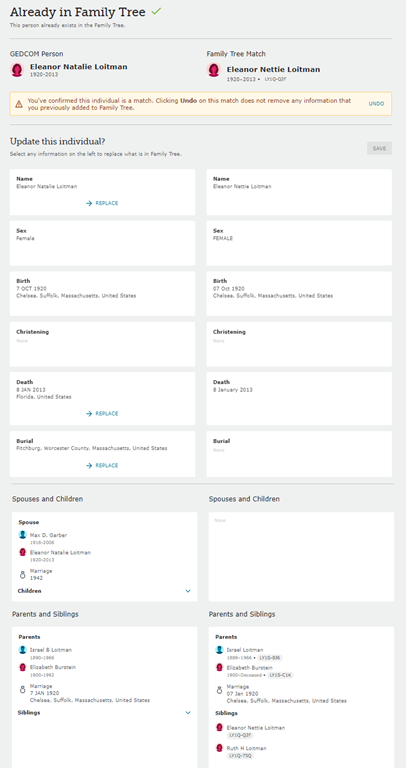This screenshot has height=768, width=406.
Task: Expand the Children section chevron
Action: (x=188, y=591)
